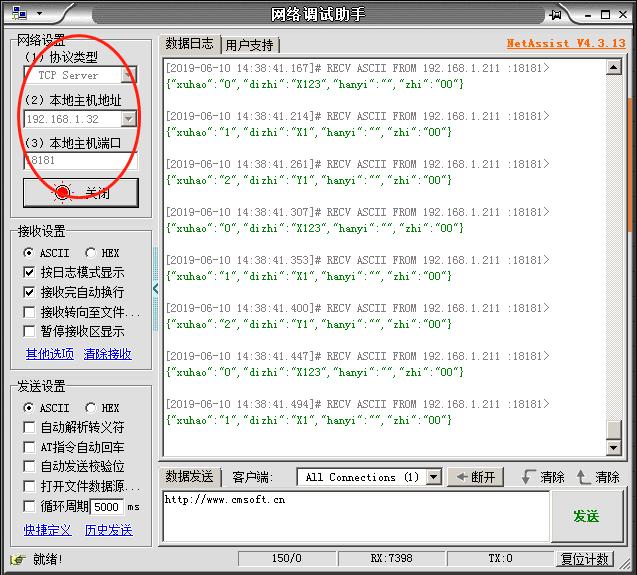This screenshot has height=575, width=637.
Task: Toggle 按日志模式显示 checkbox
Action: [x=29, y=272]
